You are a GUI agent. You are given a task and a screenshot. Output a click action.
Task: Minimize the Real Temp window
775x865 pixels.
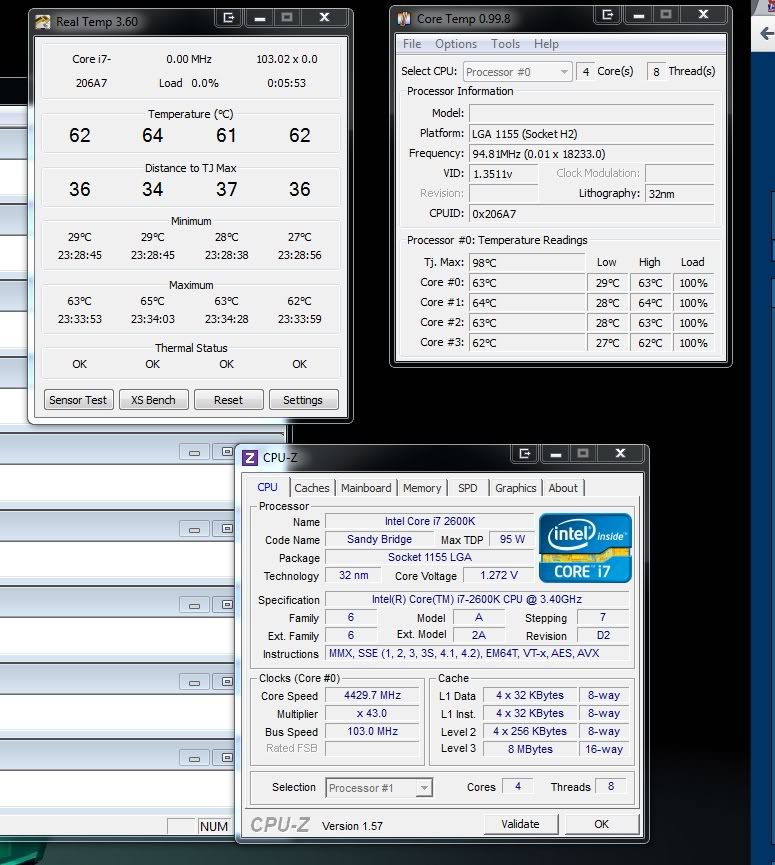click(259, 17)
